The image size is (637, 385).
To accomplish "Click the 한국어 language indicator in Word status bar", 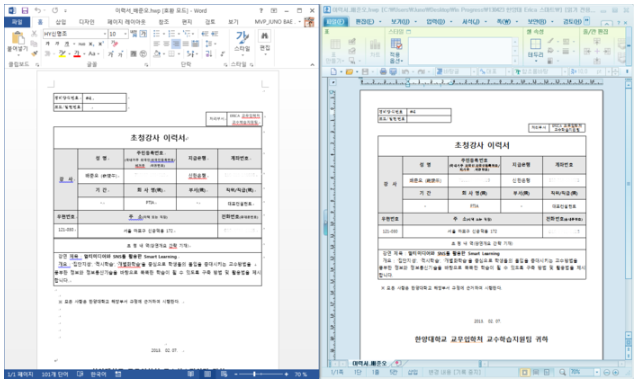I will [x=98, y=374].
